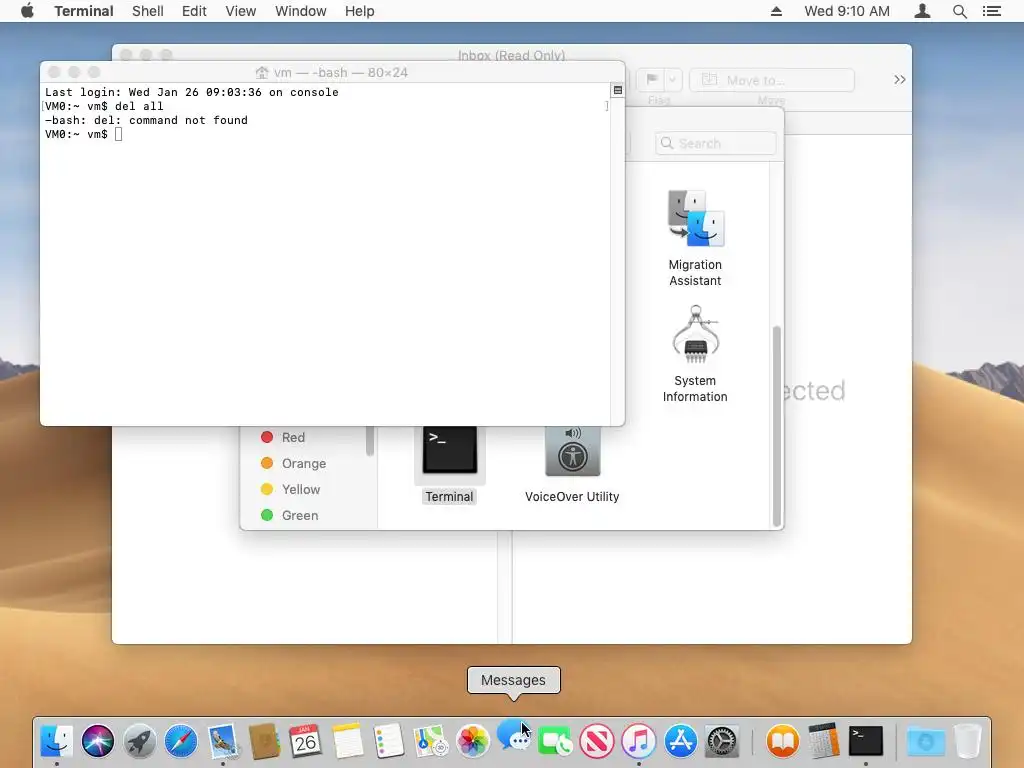
Task: Open Contacts book icon in Dock
Action: (264, 741)
